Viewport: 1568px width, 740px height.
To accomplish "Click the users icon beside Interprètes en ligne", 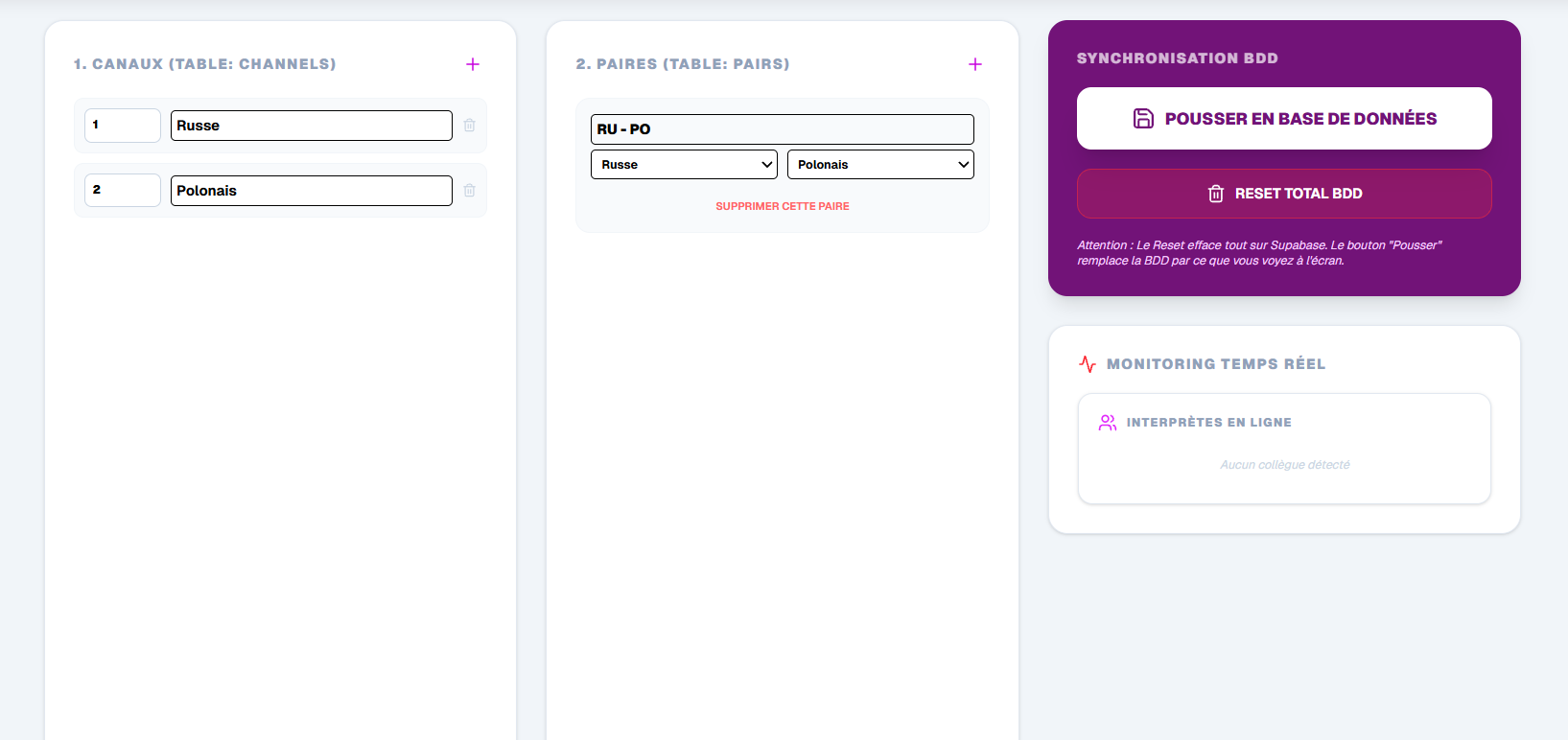I will [x=1108, y=423].
